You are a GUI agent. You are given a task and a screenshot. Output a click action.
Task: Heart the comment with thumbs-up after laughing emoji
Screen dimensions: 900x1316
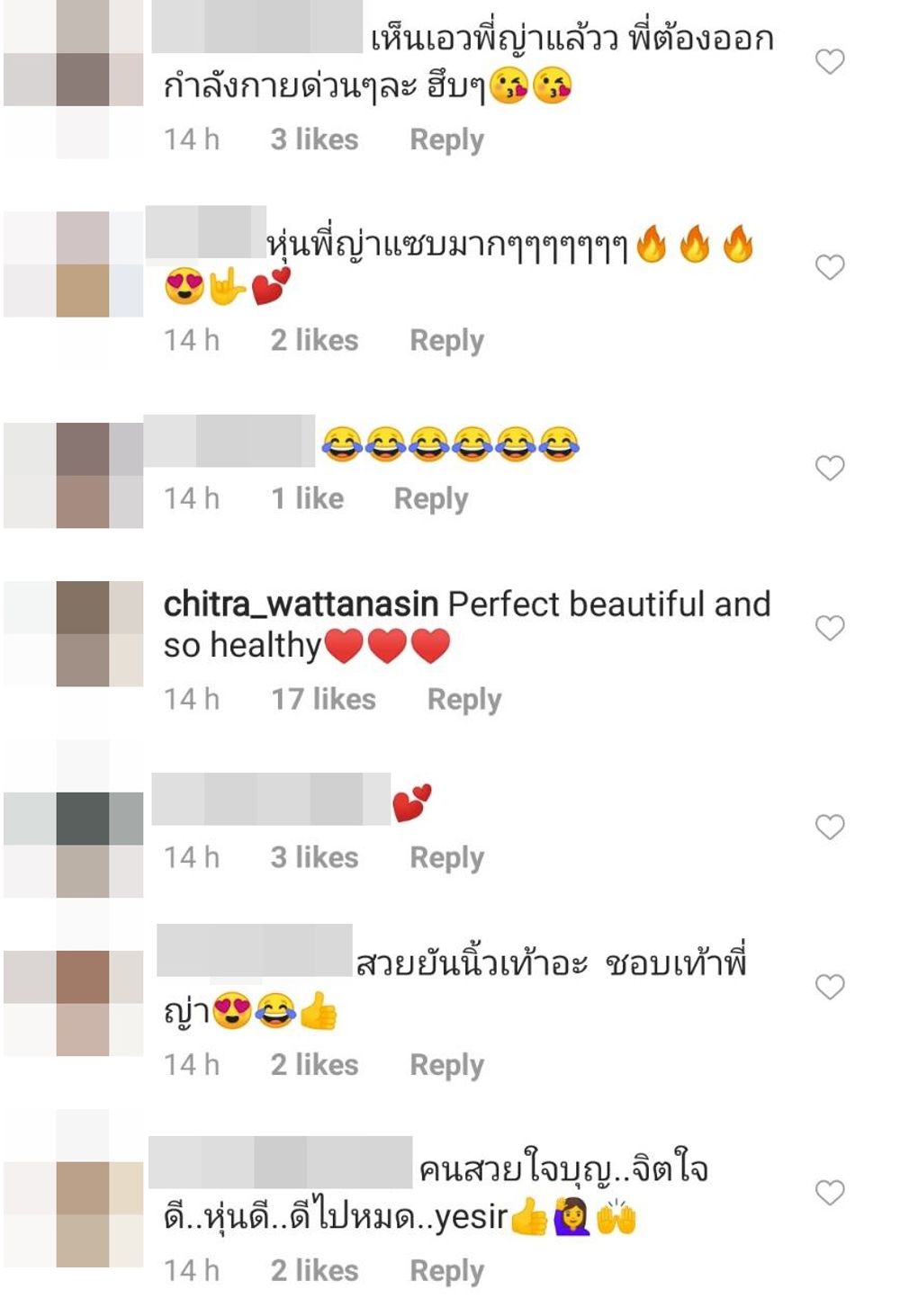(x=829, y=987)
